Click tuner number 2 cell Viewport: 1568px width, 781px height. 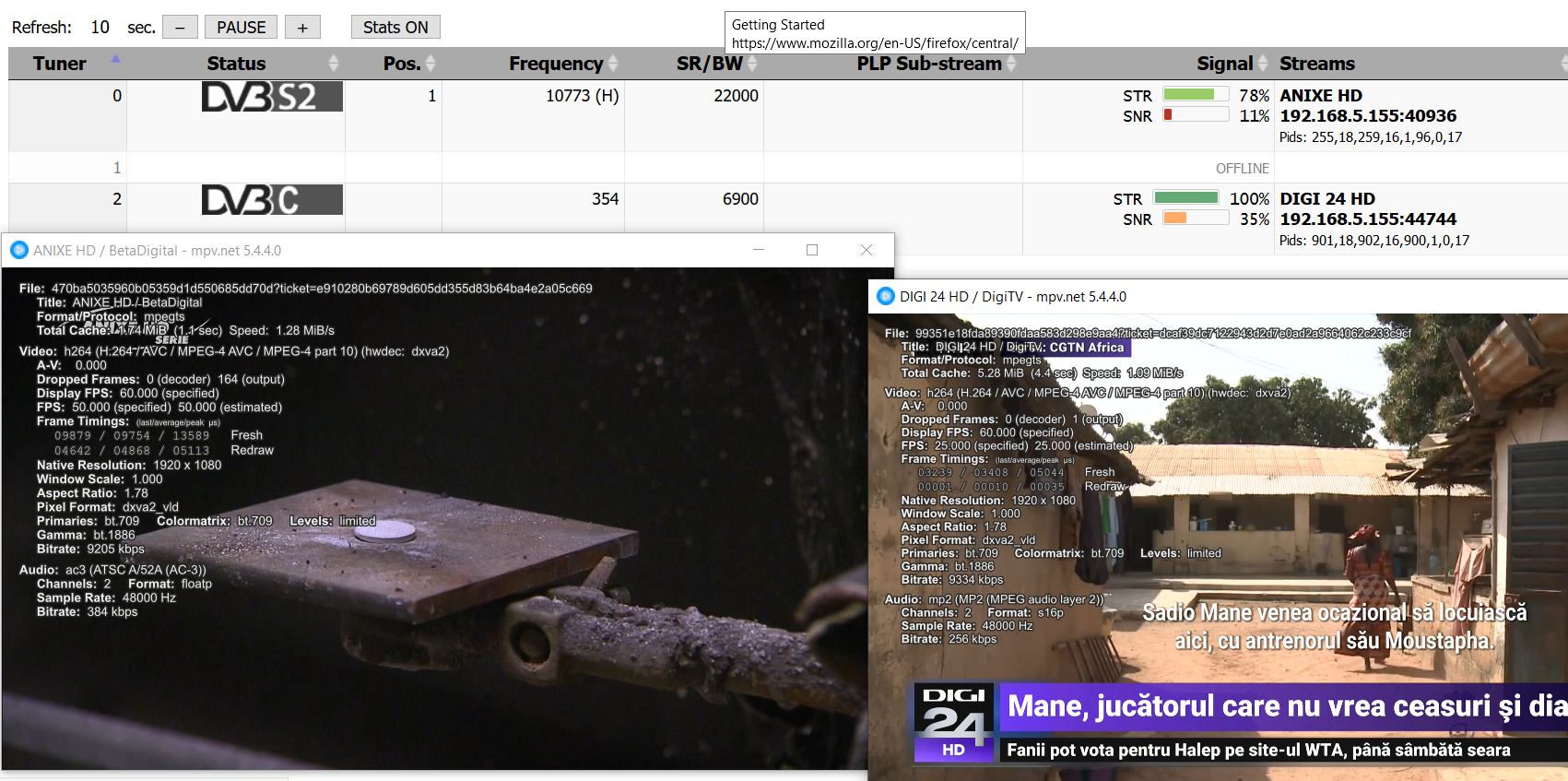click(117, 199)
